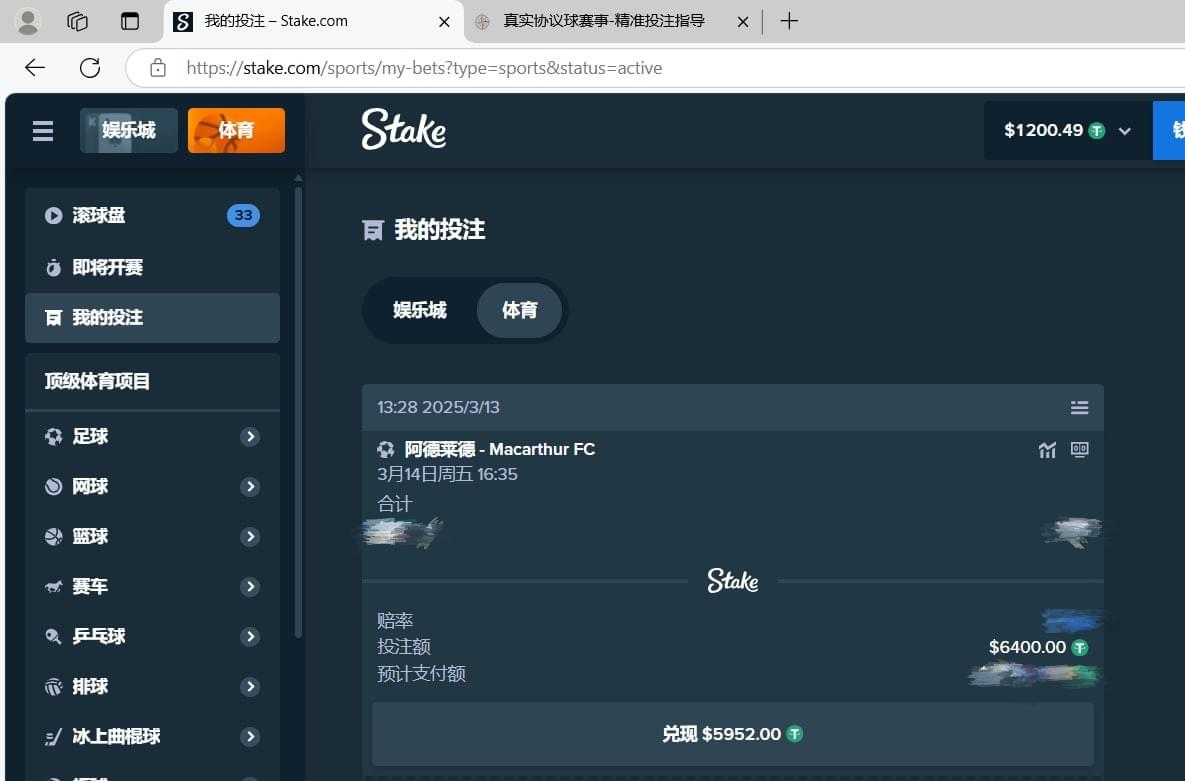Click the paddle icon beside 乒乓球
Screen dimensions: 1185x781
click(54, 637)
